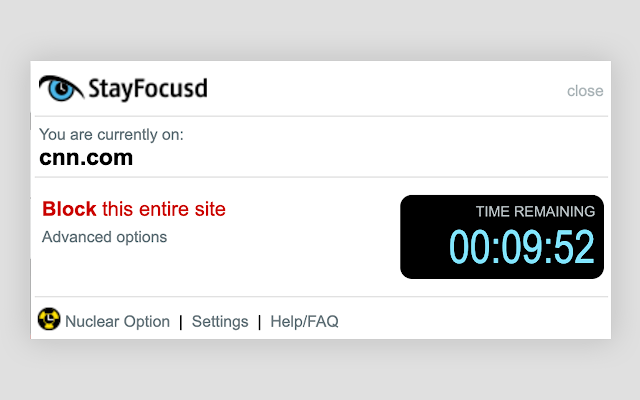Click the hours digits "00" in timer
This screenshot has width=640, height=400.
point(470,247)
